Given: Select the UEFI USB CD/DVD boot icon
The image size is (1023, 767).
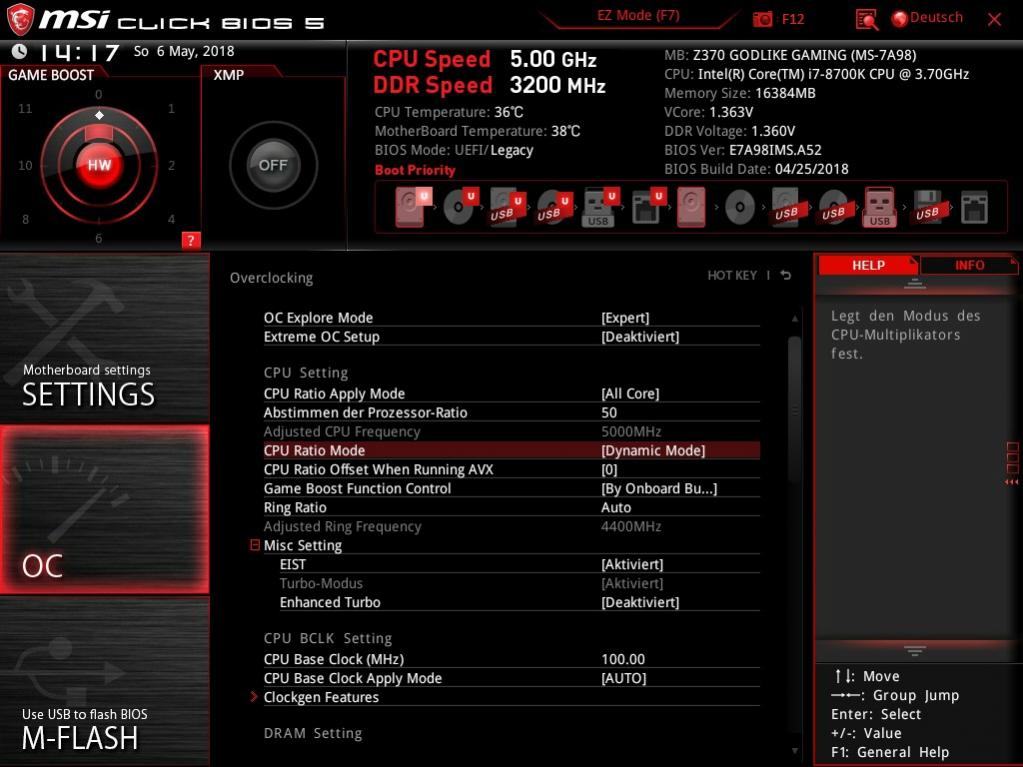Looking at the screenshot, I should coord(554,207).
